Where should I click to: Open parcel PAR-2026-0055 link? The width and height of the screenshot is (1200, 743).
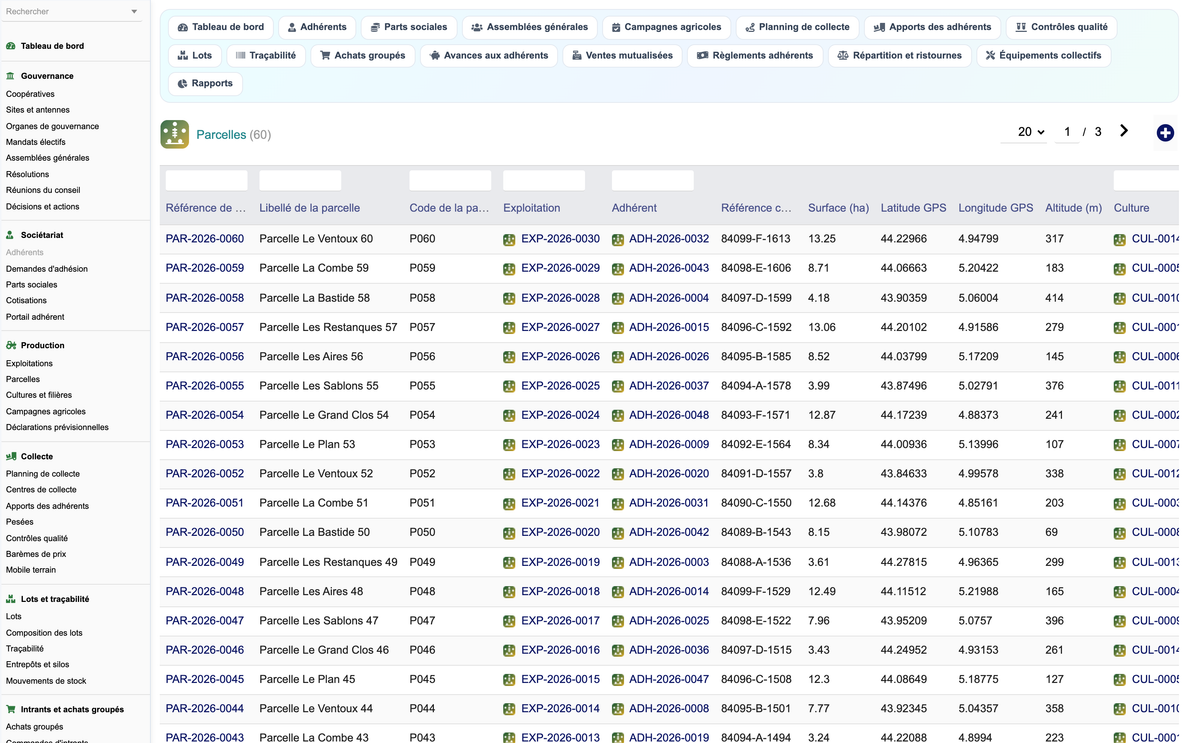[x=205, y=386]
